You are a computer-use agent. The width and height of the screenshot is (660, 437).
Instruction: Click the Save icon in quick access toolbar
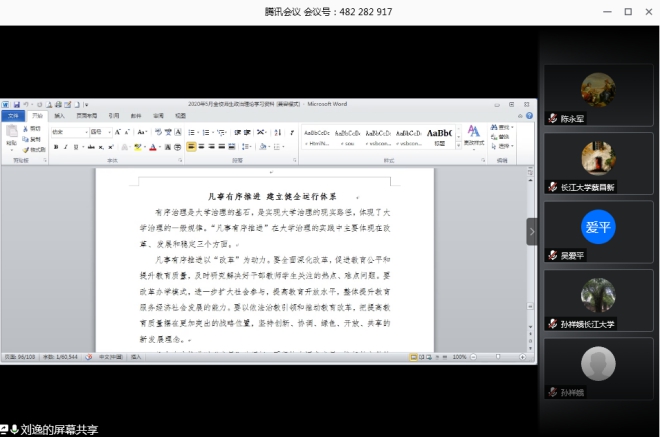point(15,103)
